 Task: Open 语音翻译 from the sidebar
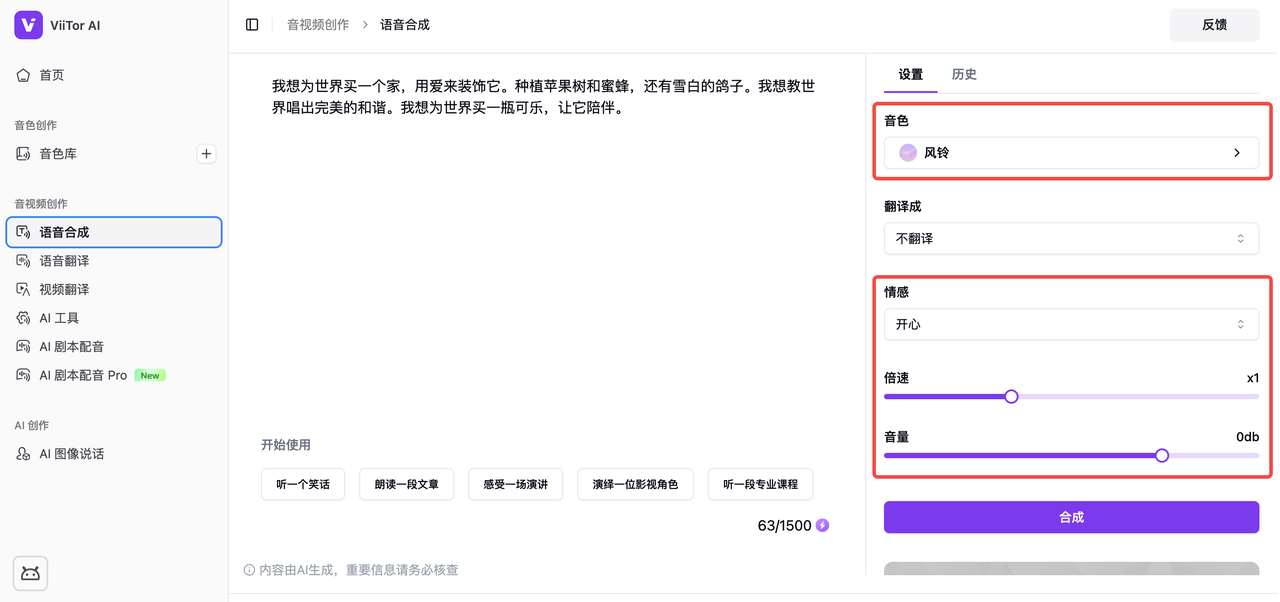64,261
